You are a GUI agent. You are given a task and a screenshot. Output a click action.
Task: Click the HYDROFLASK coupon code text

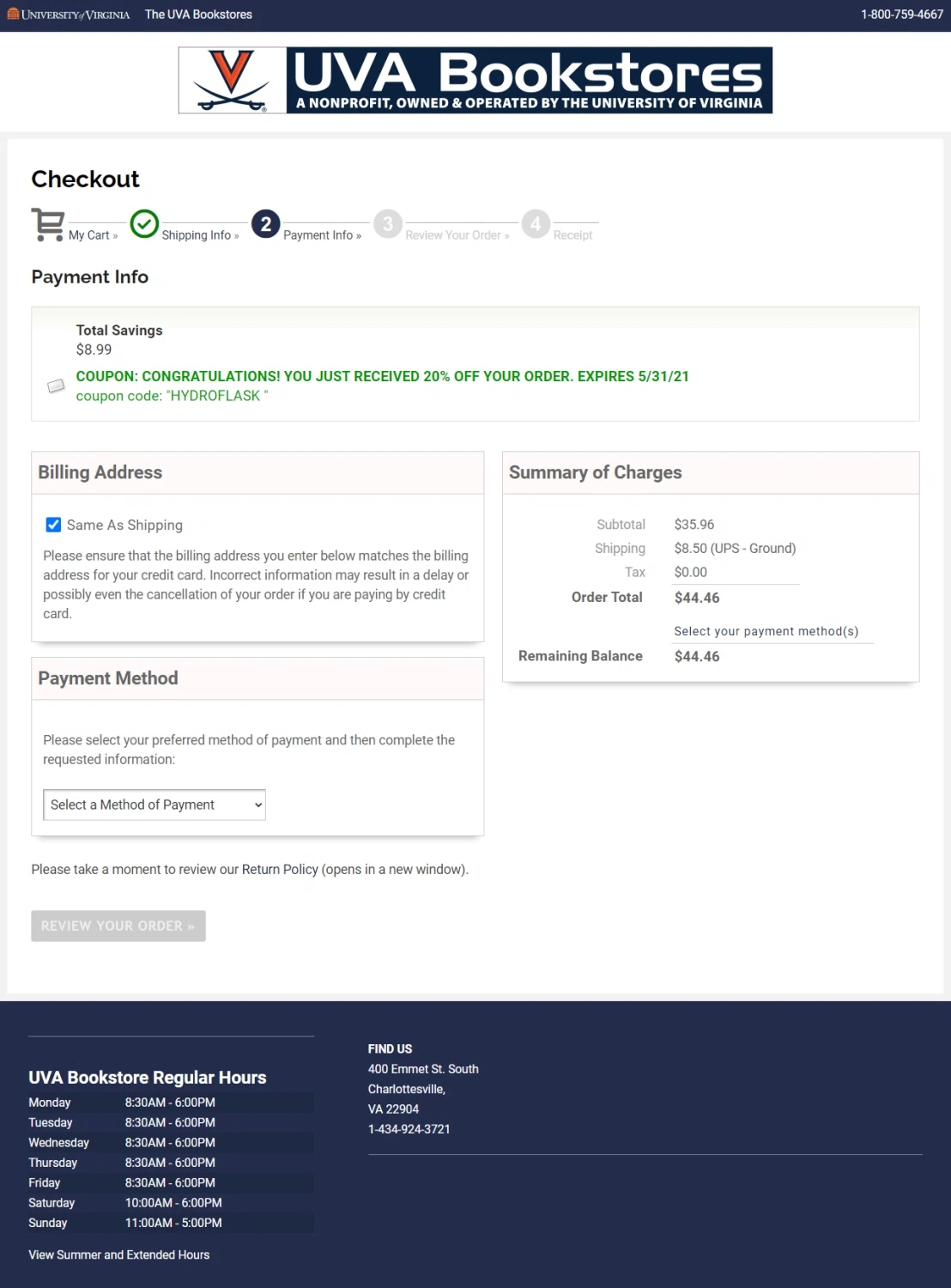(x=172, y=396)
